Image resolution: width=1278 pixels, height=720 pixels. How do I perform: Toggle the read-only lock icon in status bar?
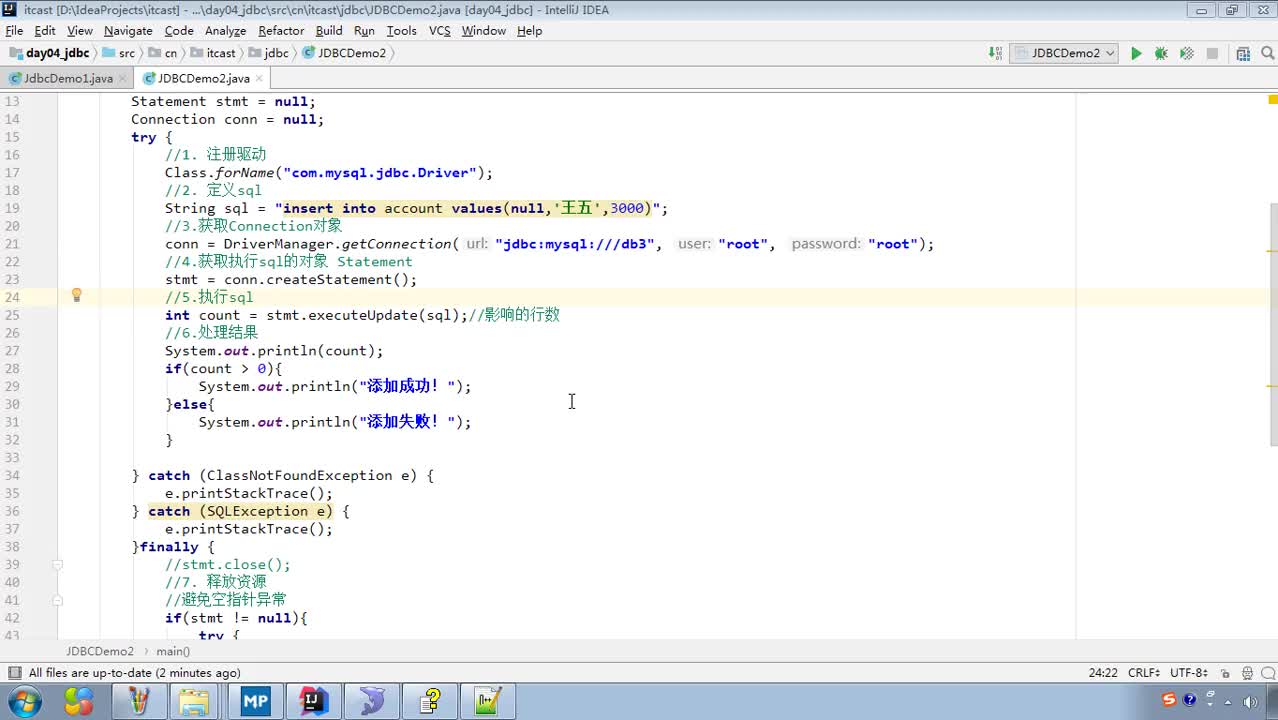click(1225, 673)
